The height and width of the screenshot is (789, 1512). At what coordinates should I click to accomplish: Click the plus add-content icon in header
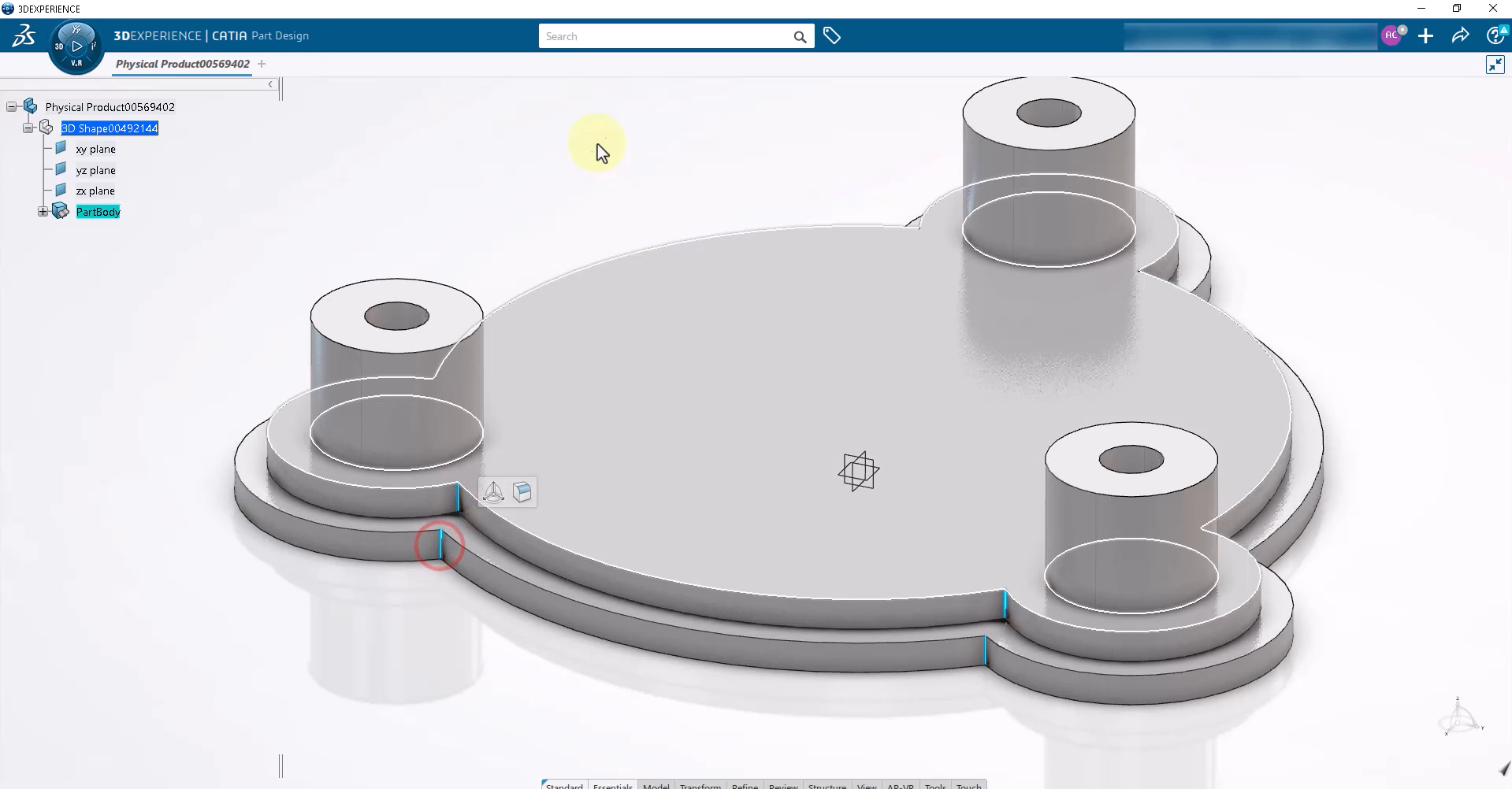tap(1425, 36)
